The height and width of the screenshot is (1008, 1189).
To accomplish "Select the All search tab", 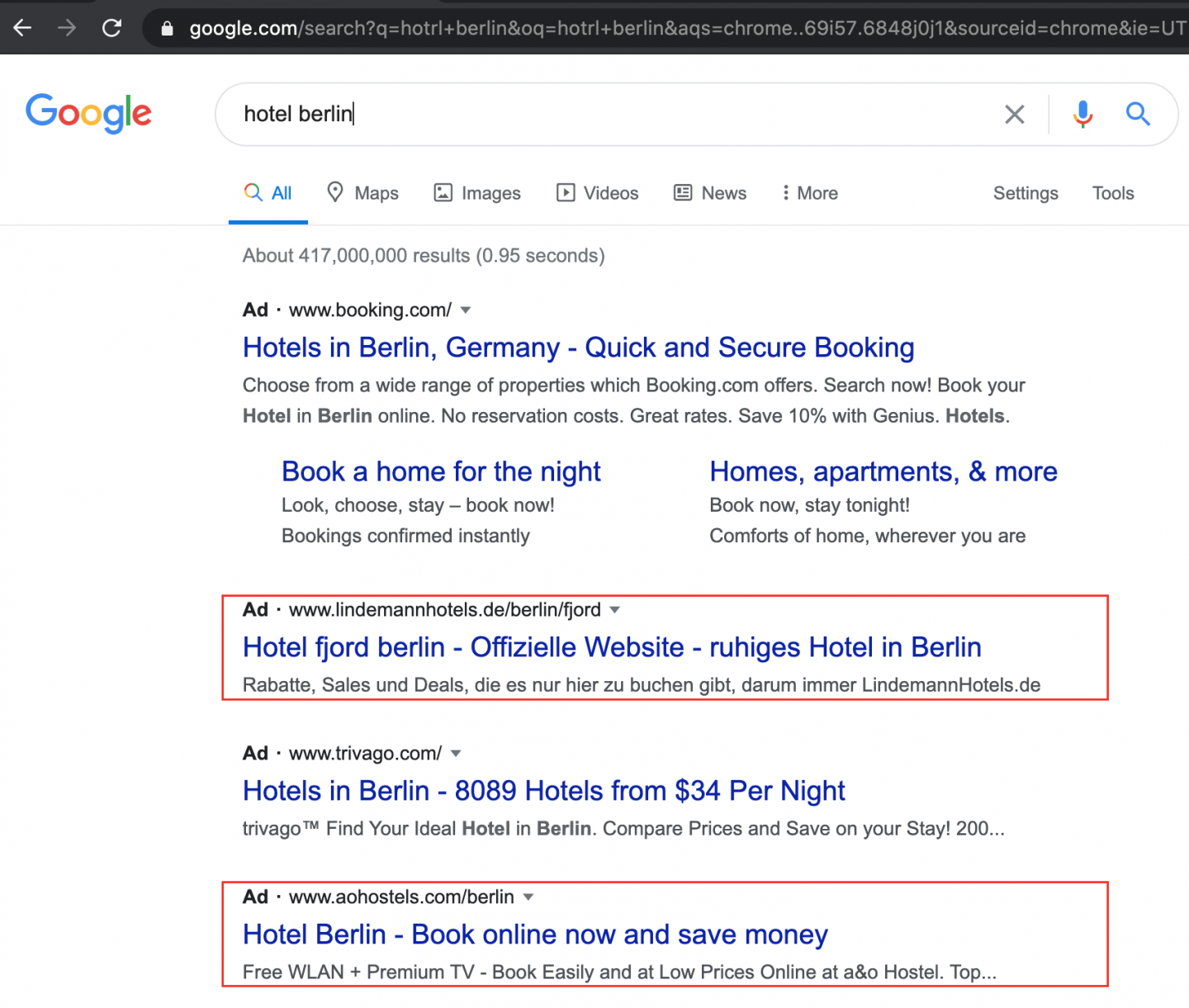I will (x=268, y=193).
